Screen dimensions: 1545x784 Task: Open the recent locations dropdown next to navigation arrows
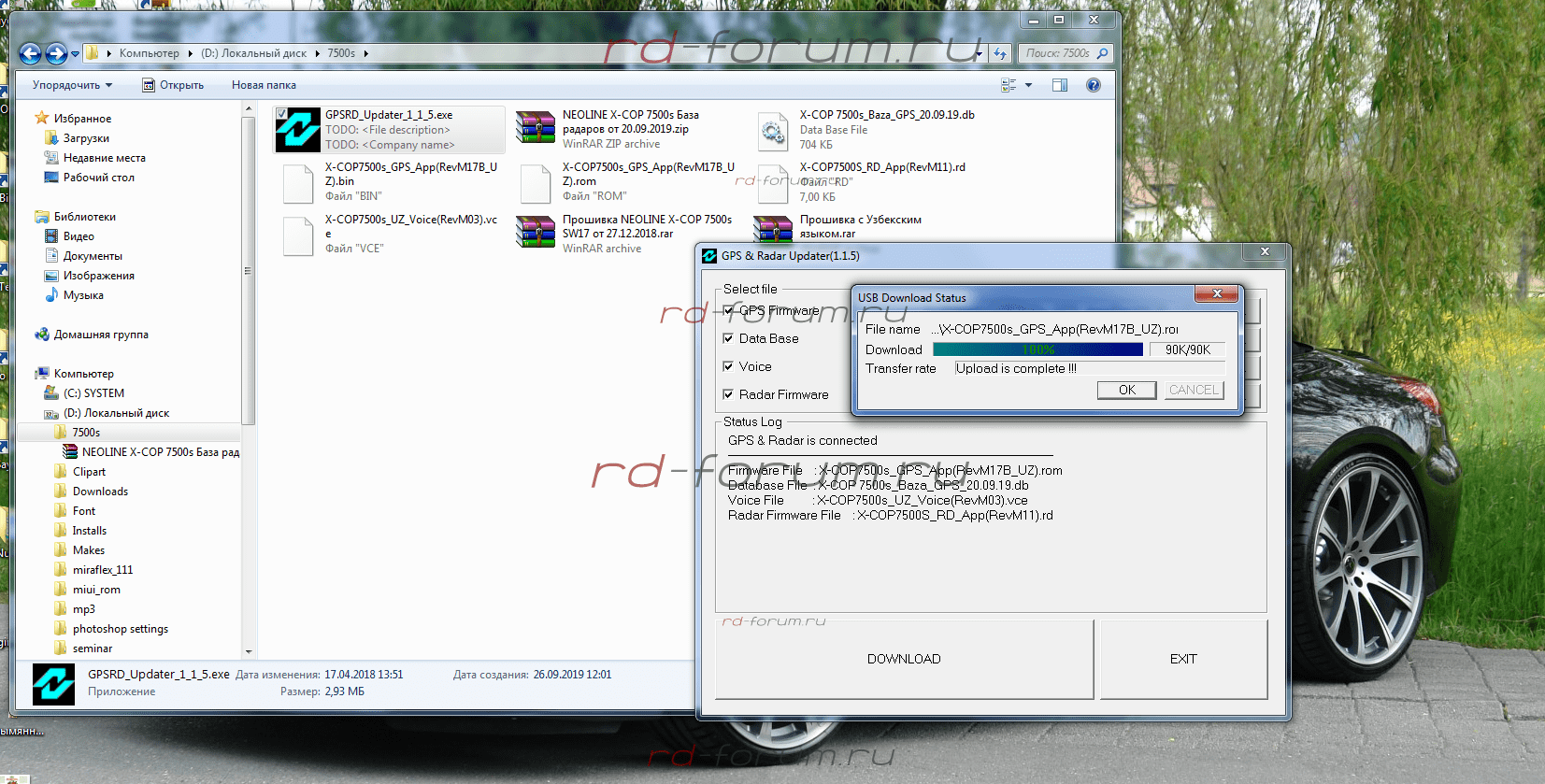click(x=76, y=54)
